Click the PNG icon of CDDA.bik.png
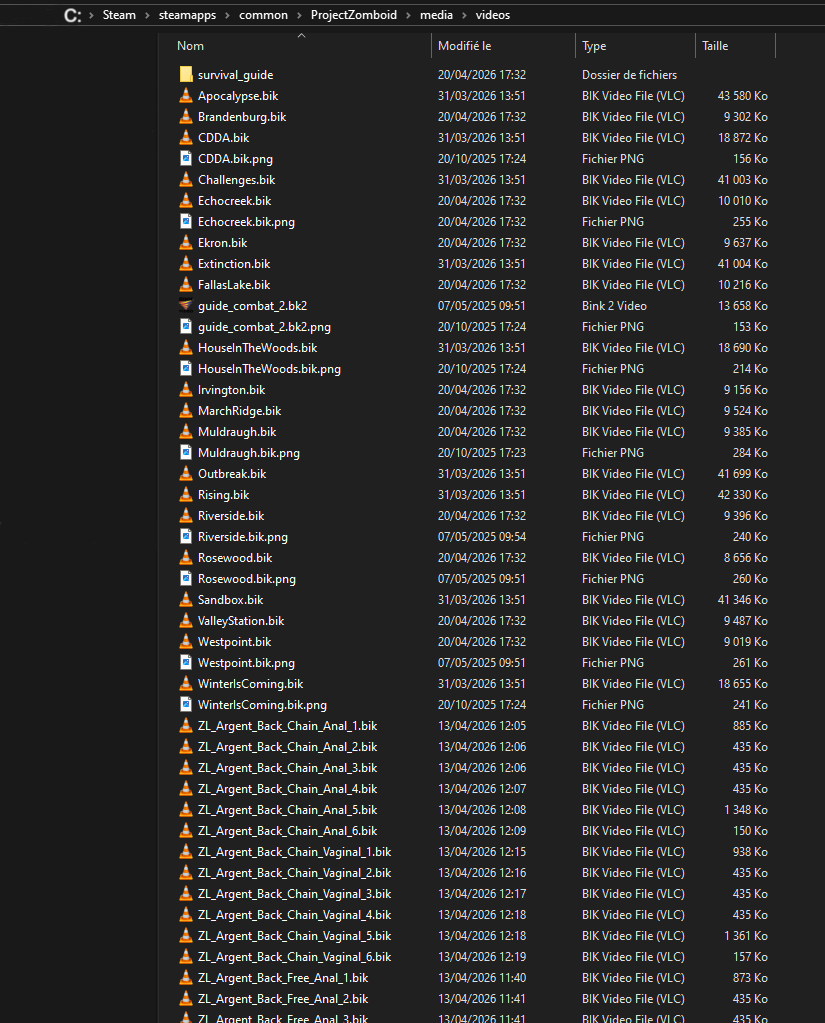The width and height of the screenshot is (825, 1023). coord(186,159)
